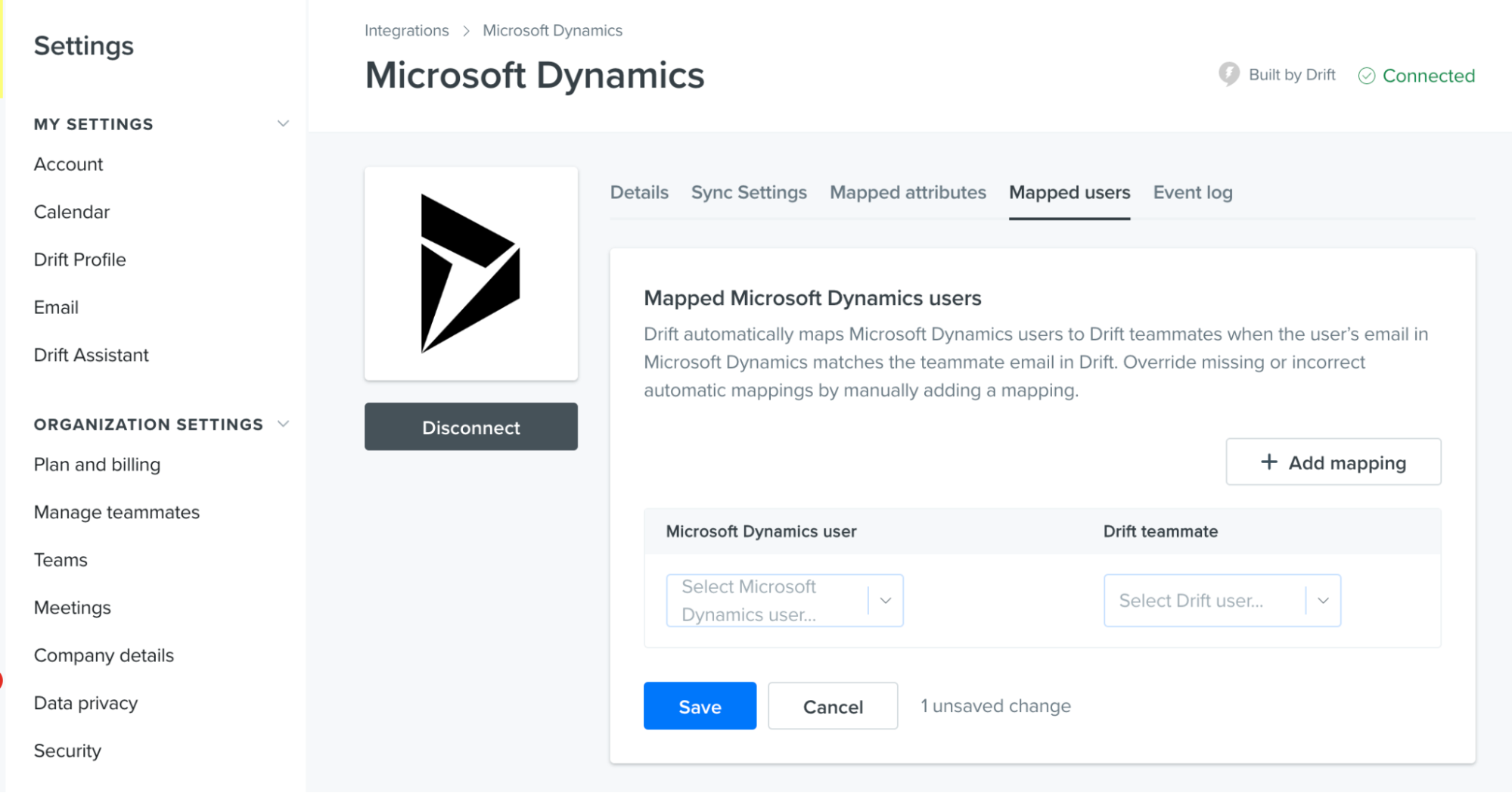This screenshot has height=793, width=1512.
Task: Open the Mapped attributes tab
Action: point(908,192)
